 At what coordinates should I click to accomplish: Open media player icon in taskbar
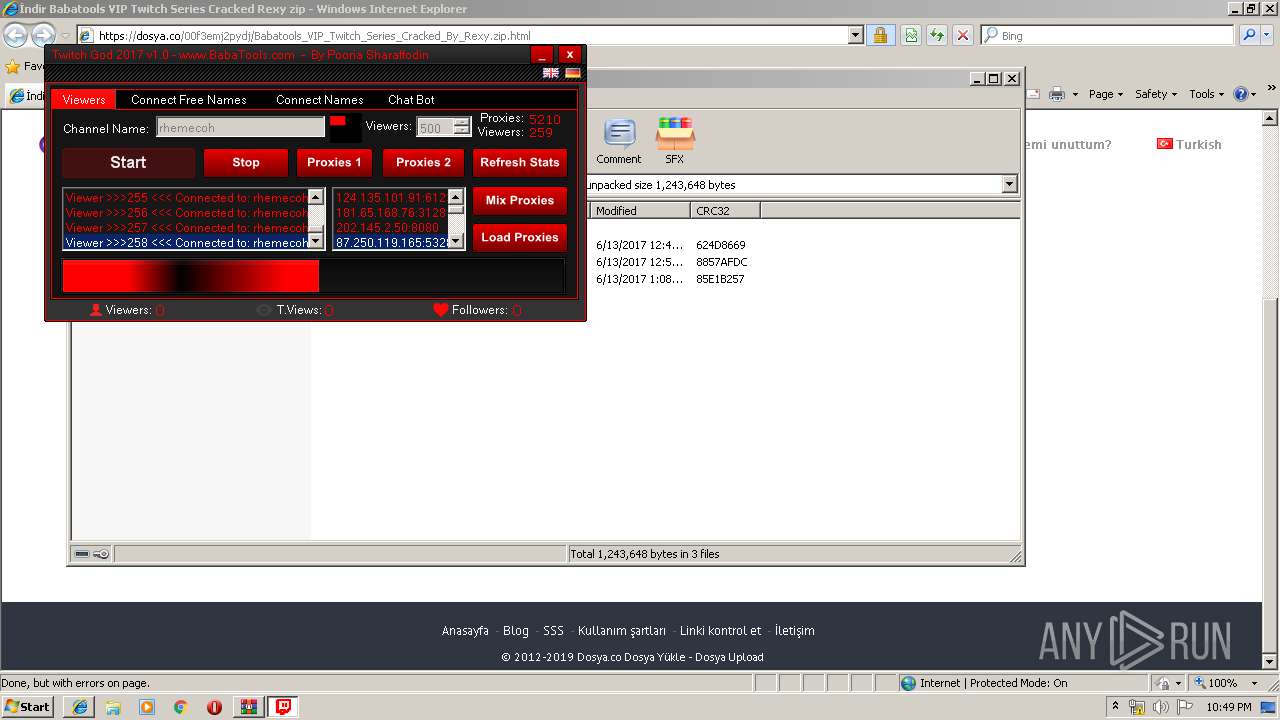[147, 707]
